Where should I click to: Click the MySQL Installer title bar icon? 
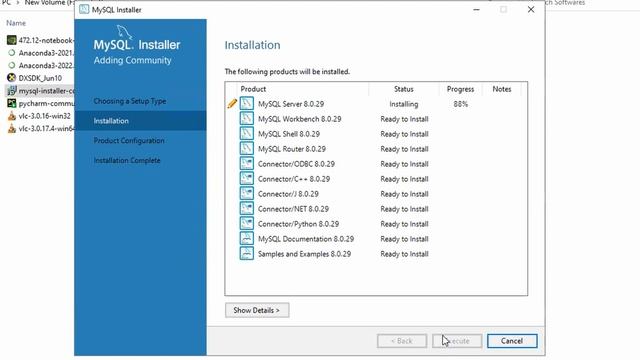84,9
